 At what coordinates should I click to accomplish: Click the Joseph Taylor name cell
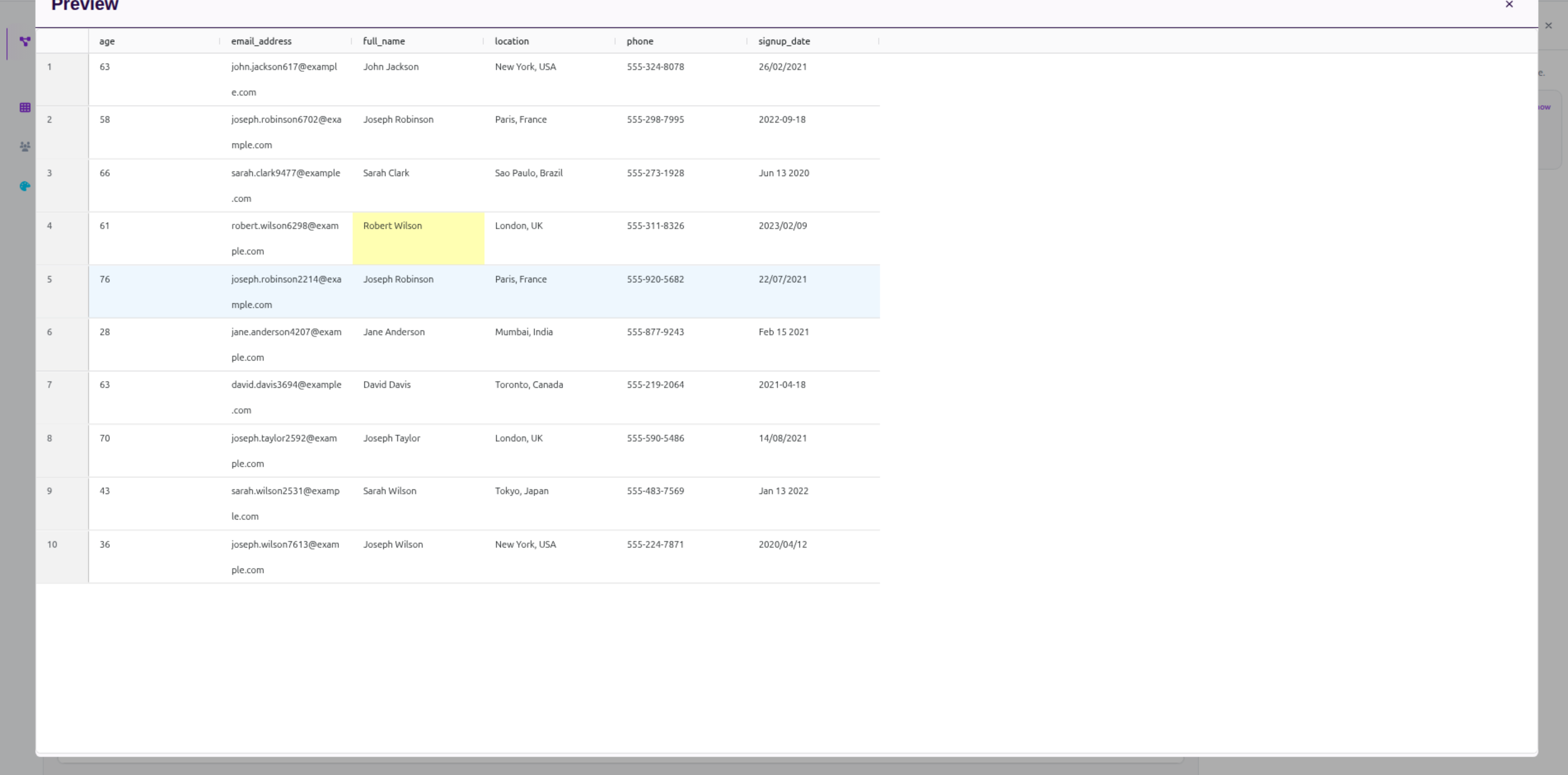[x=419, y=451]
